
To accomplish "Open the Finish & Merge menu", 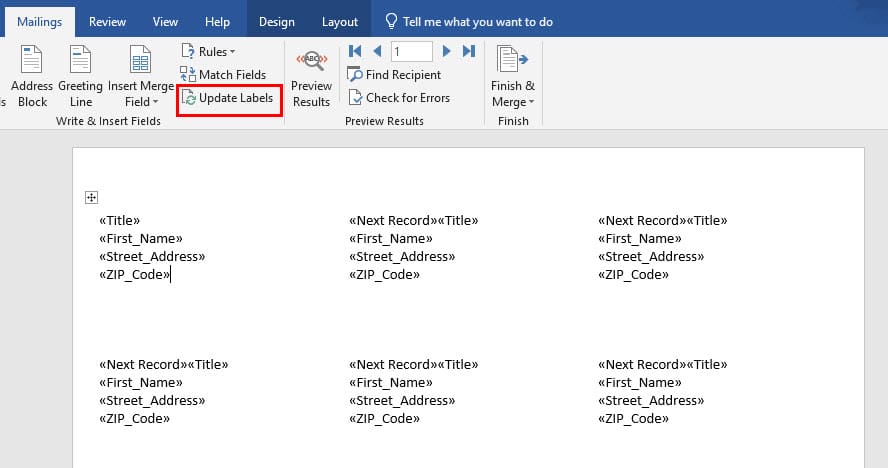I will [x=513, y=78].
